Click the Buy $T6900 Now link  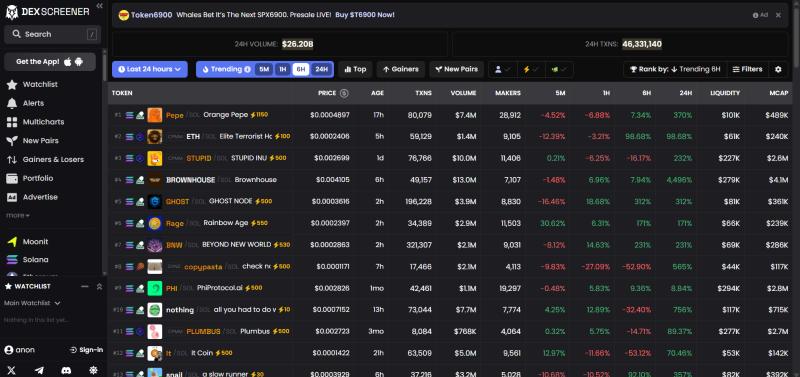(365, 15)
